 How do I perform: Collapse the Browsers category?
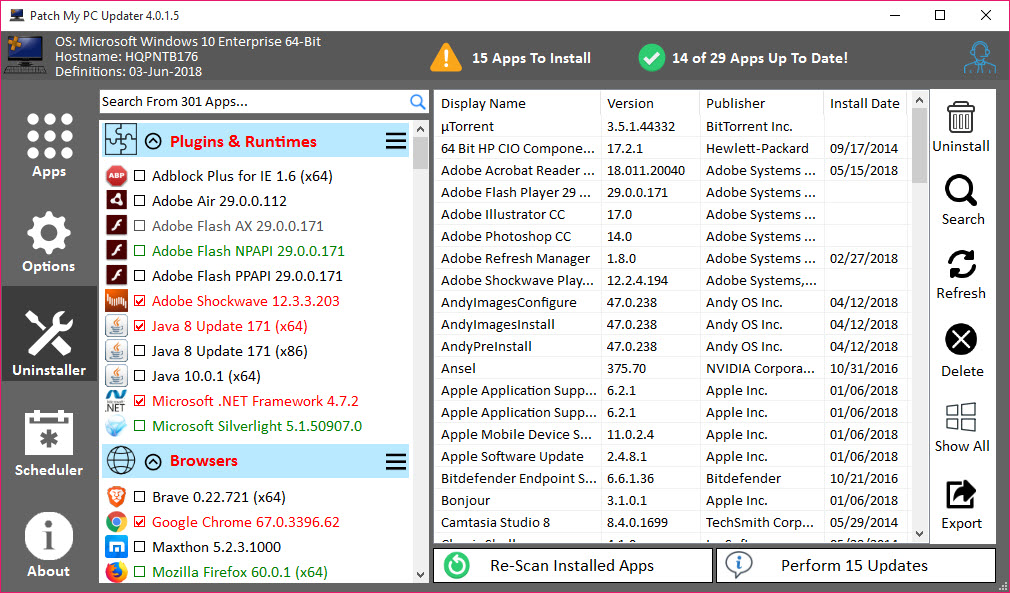153,461
